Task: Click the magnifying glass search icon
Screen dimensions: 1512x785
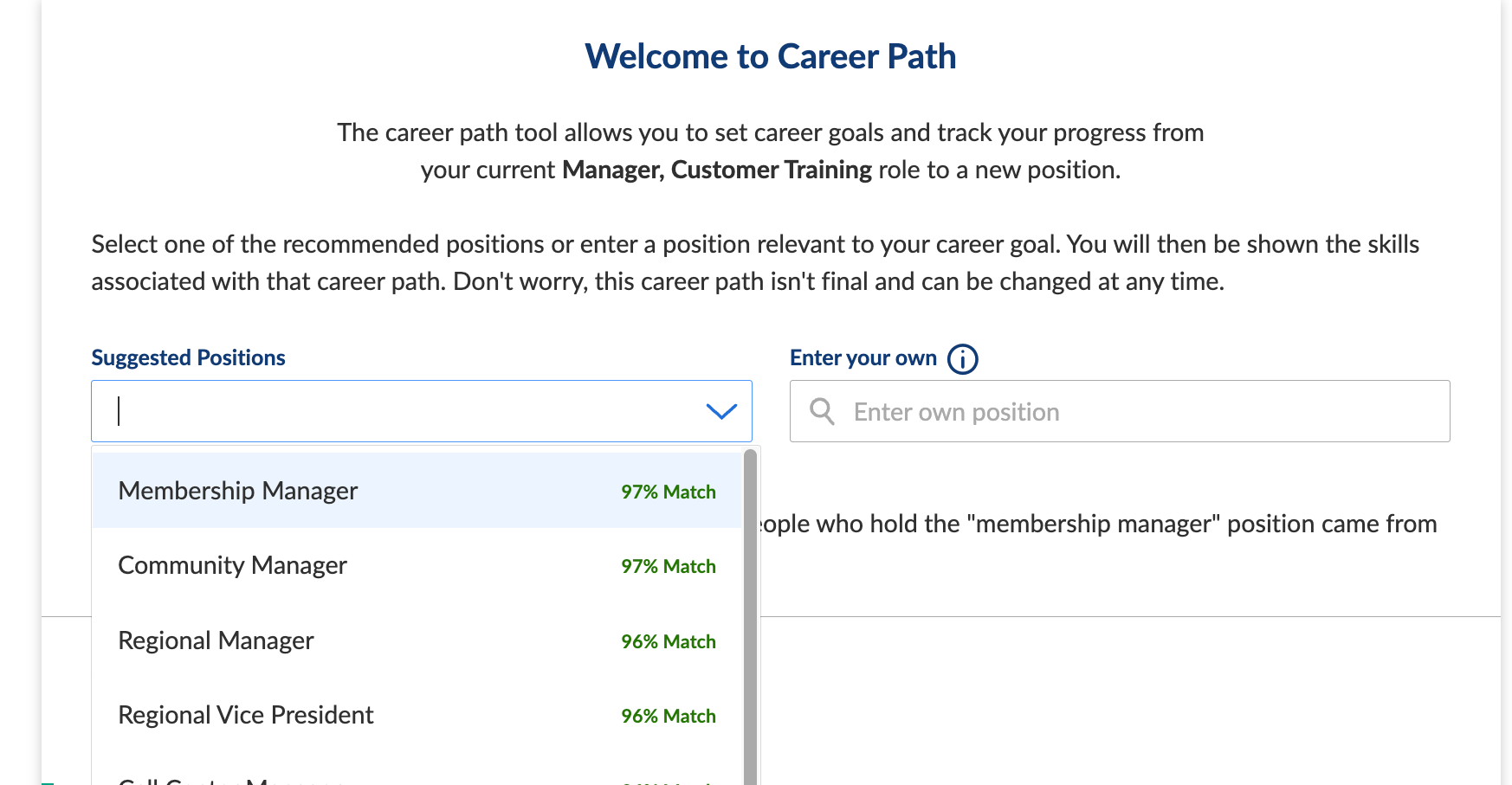Action: [822, 412]
